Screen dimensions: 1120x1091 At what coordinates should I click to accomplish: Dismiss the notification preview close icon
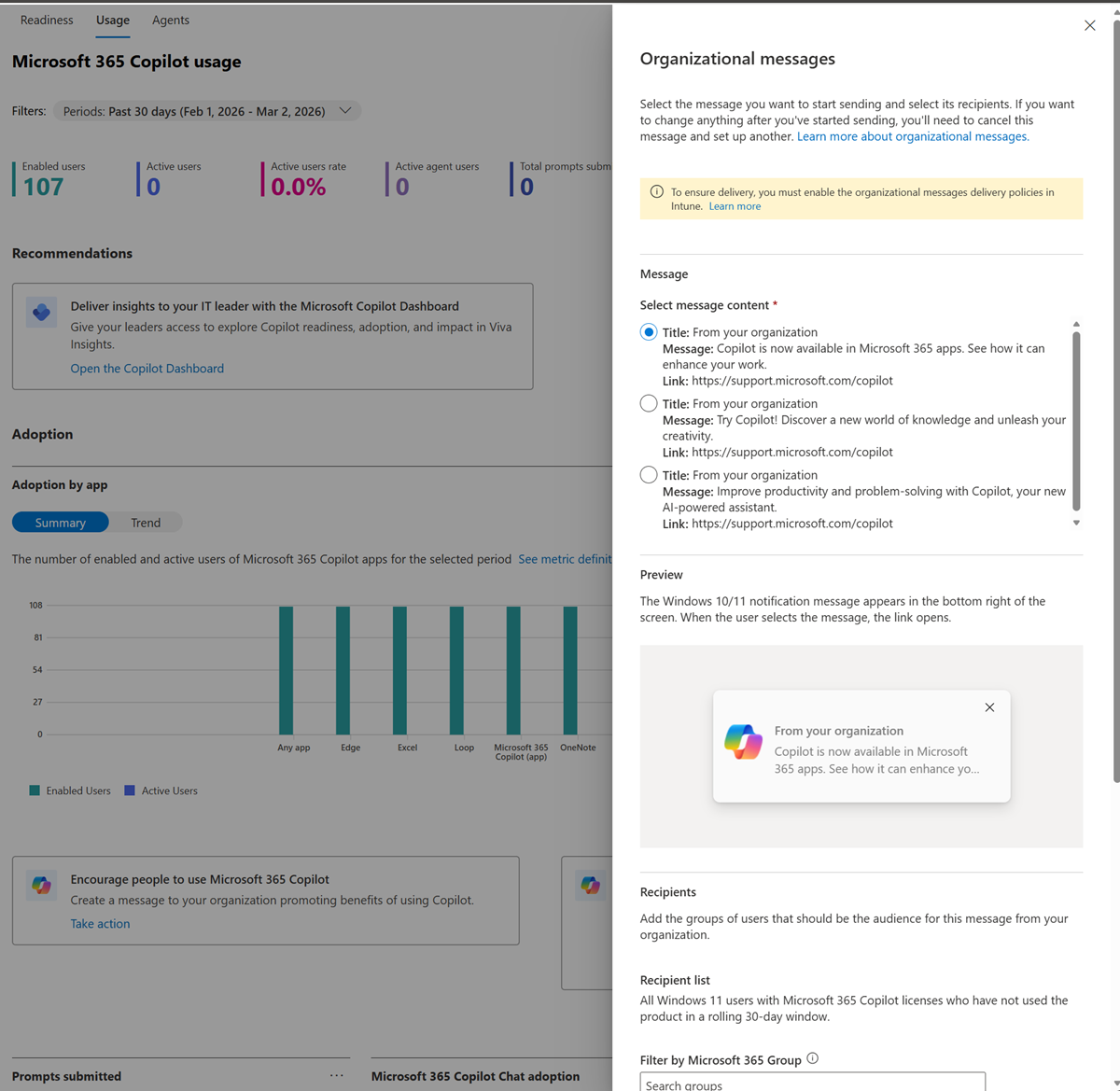(x=989, y=707)
